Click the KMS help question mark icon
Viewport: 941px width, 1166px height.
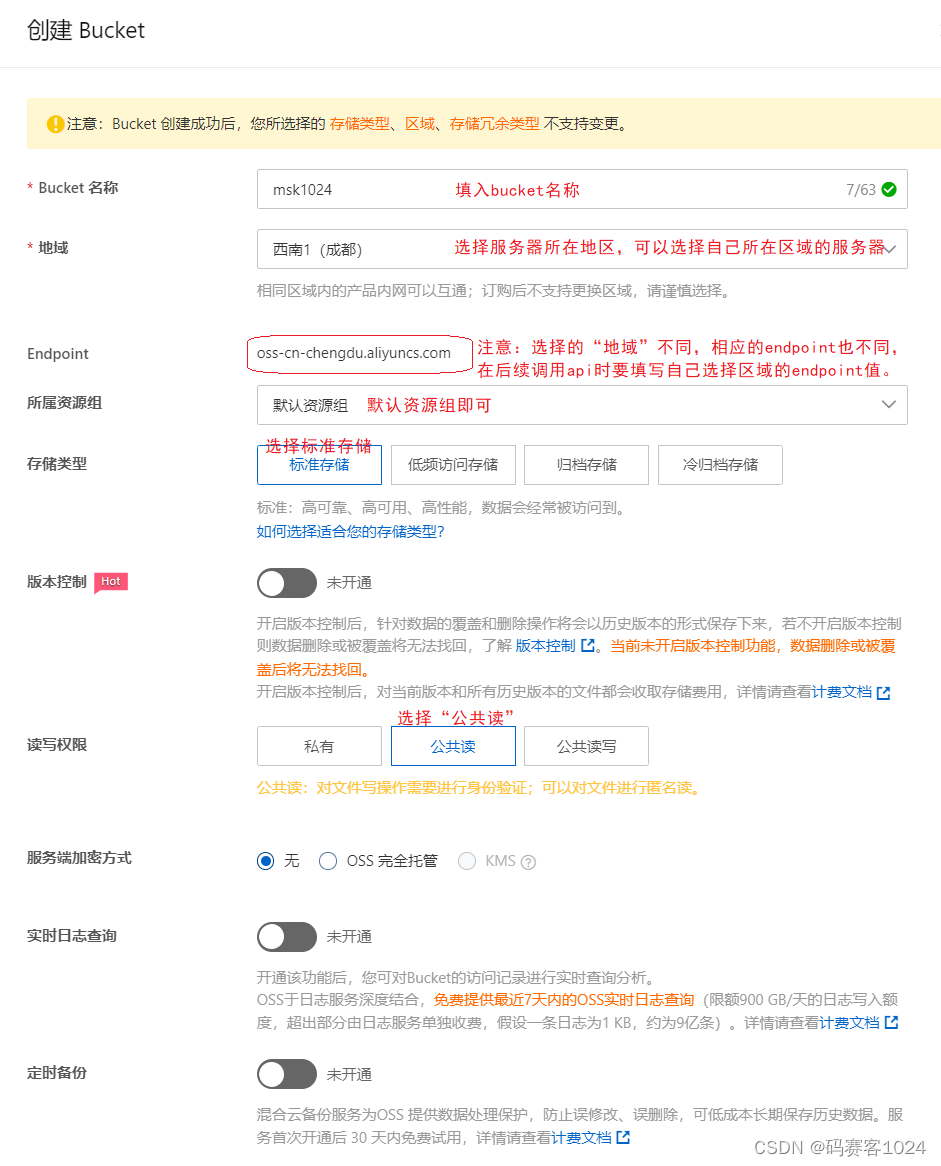coord(528,862)
